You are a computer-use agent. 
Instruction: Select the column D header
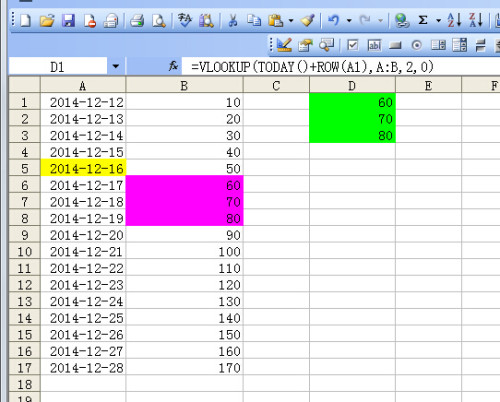(x=352, y=86)
